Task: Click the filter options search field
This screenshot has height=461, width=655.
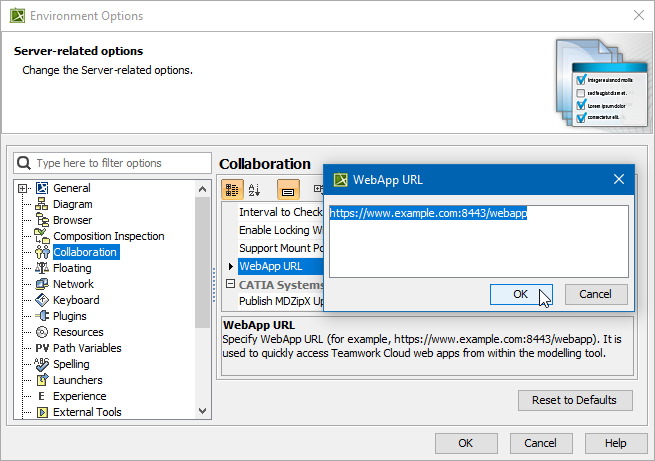Action: (110, 163)
